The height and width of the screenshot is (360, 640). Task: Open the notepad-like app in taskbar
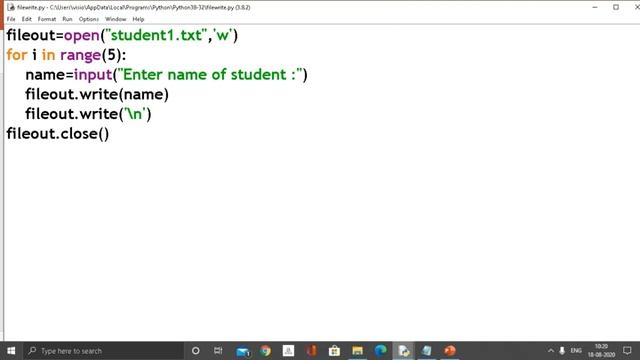point(427,351)
